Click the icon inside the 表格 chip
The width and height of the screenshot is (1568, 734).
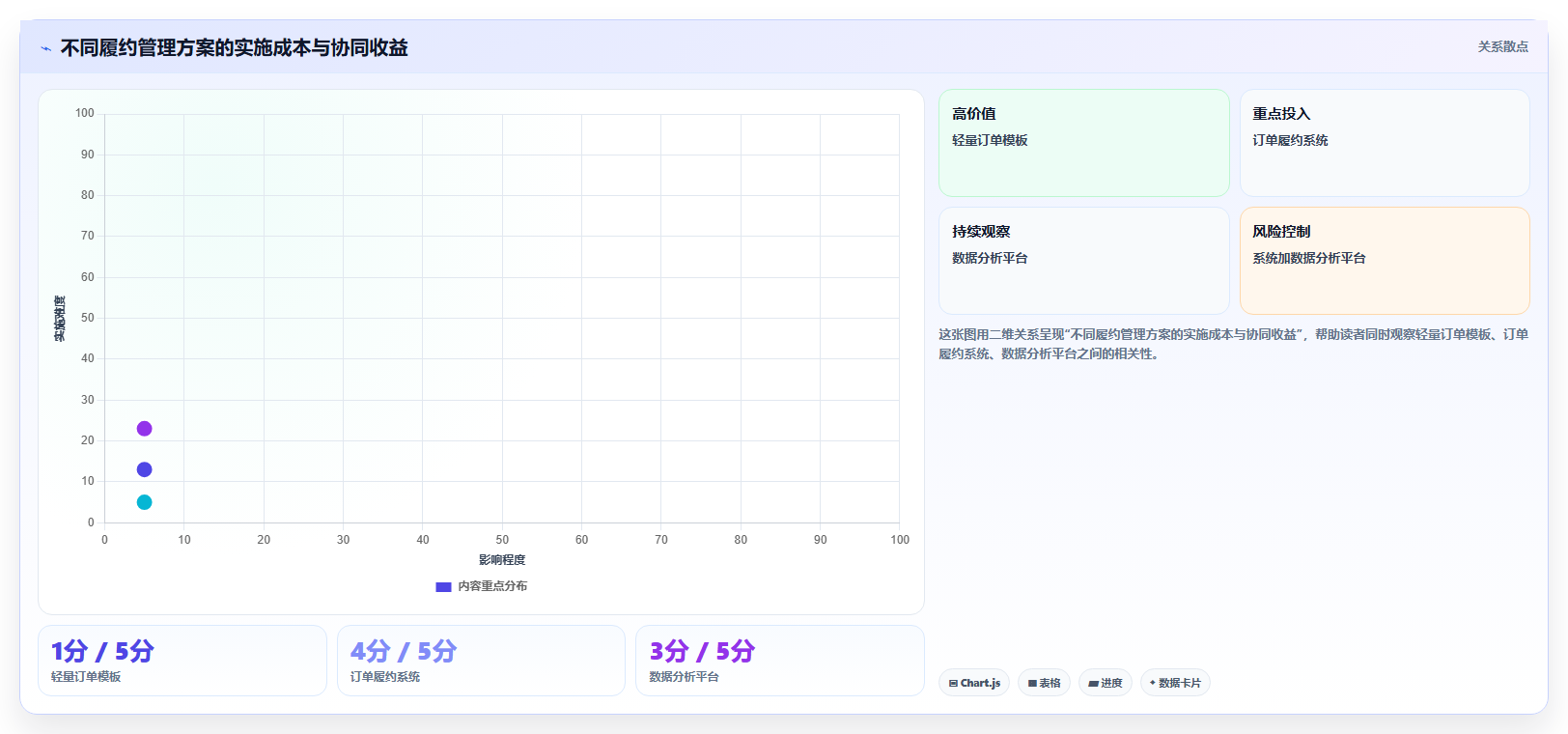coord(1032,683)
